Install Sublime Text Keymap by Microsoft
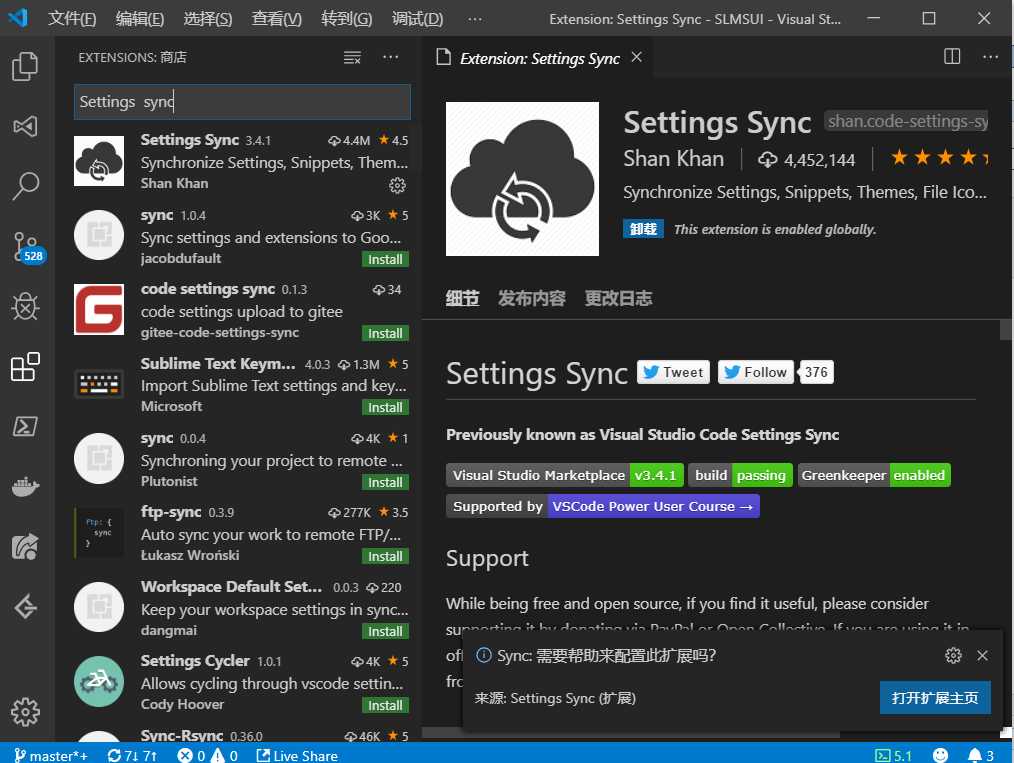Viewport: 1014px width, 763px height. (x=385, y=407)
